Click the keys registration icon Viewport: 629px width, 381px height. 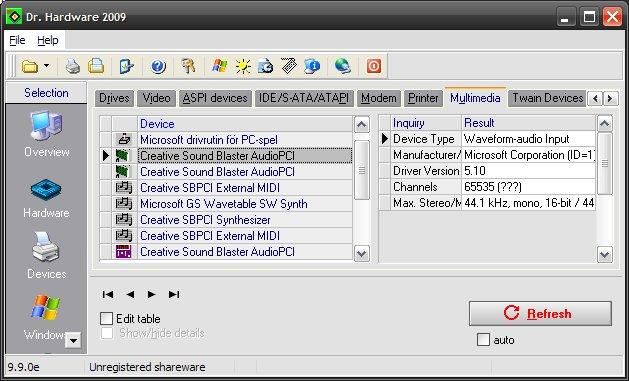pyautogui.click(x=188, y=66)
